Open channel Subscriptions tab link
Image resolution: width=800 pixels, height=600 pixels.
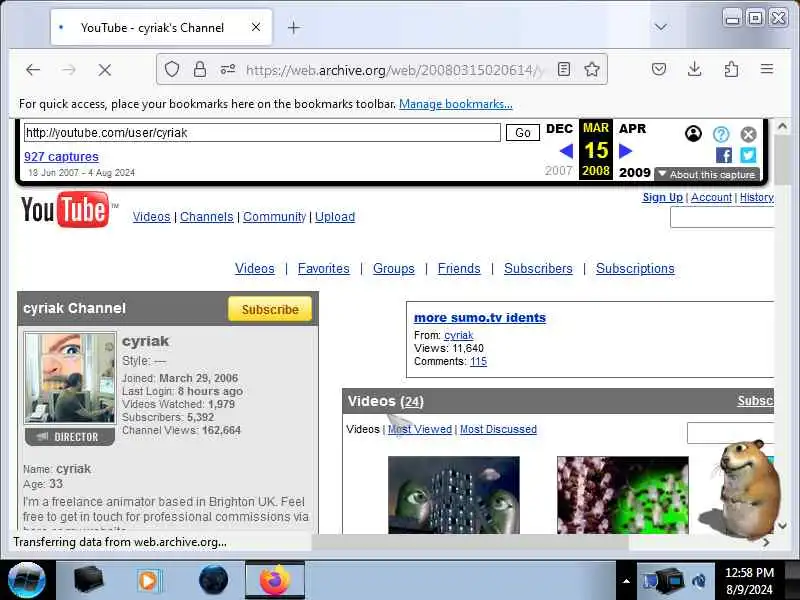635,268
